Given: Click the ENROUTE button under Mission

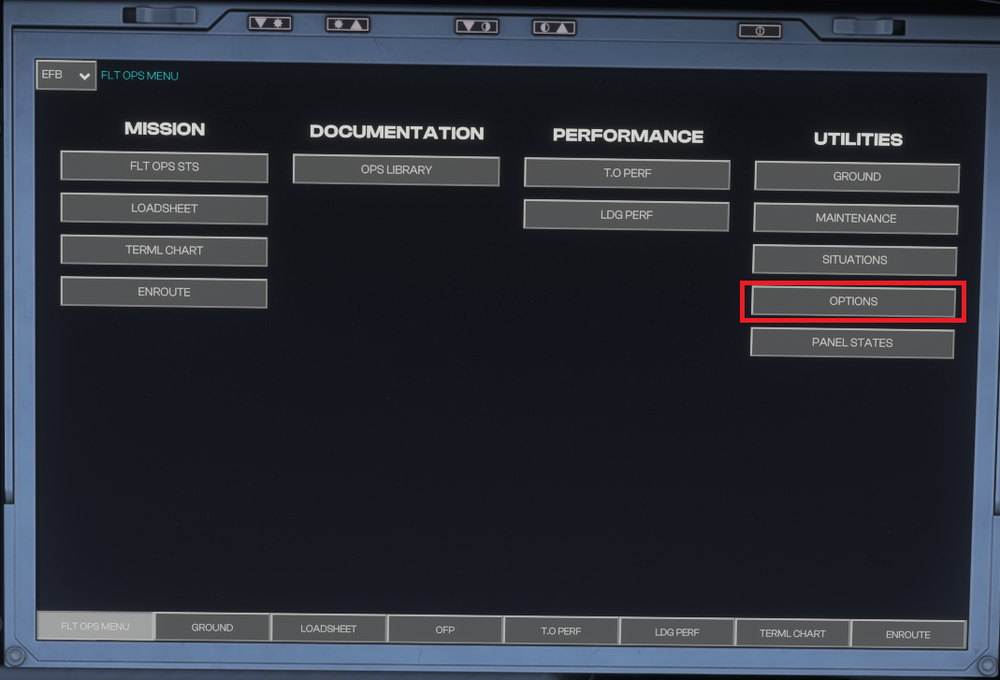Looking at the screenshot, I should tap(164, 293).
